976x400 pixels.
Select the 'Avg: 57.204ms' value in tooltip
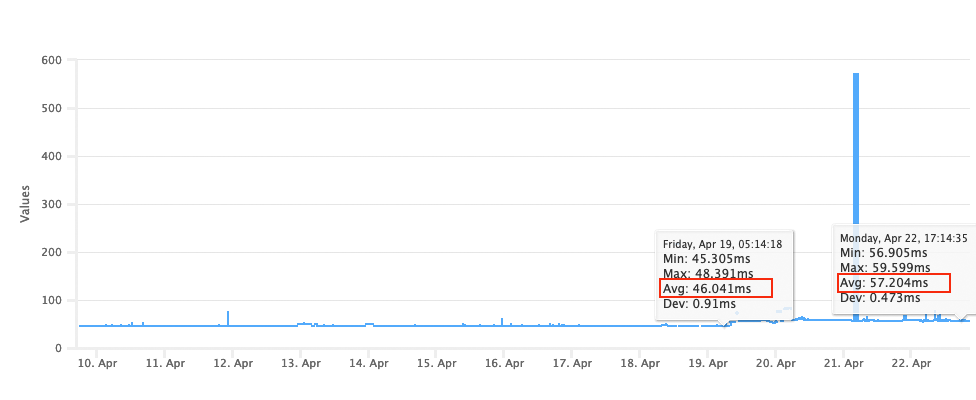tap(884, 283)
